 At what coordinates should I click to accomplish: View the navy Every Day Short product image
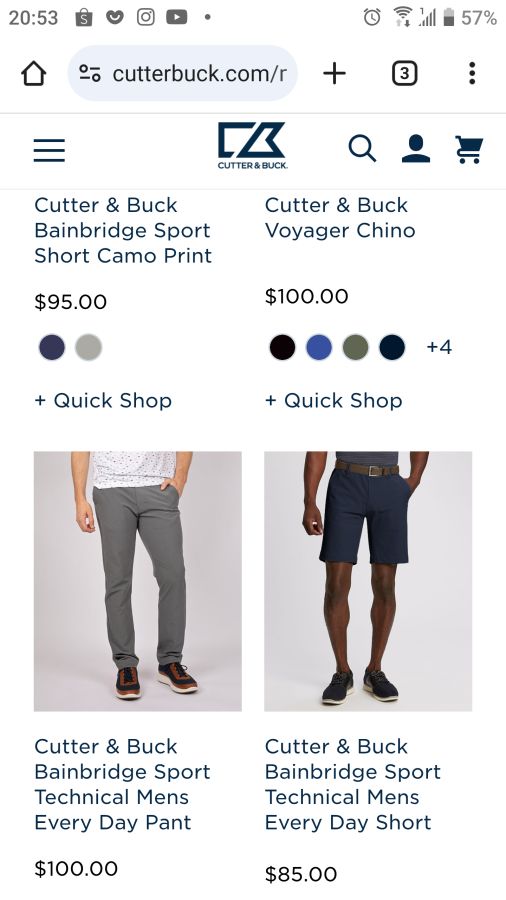click(x=368, y=581)
